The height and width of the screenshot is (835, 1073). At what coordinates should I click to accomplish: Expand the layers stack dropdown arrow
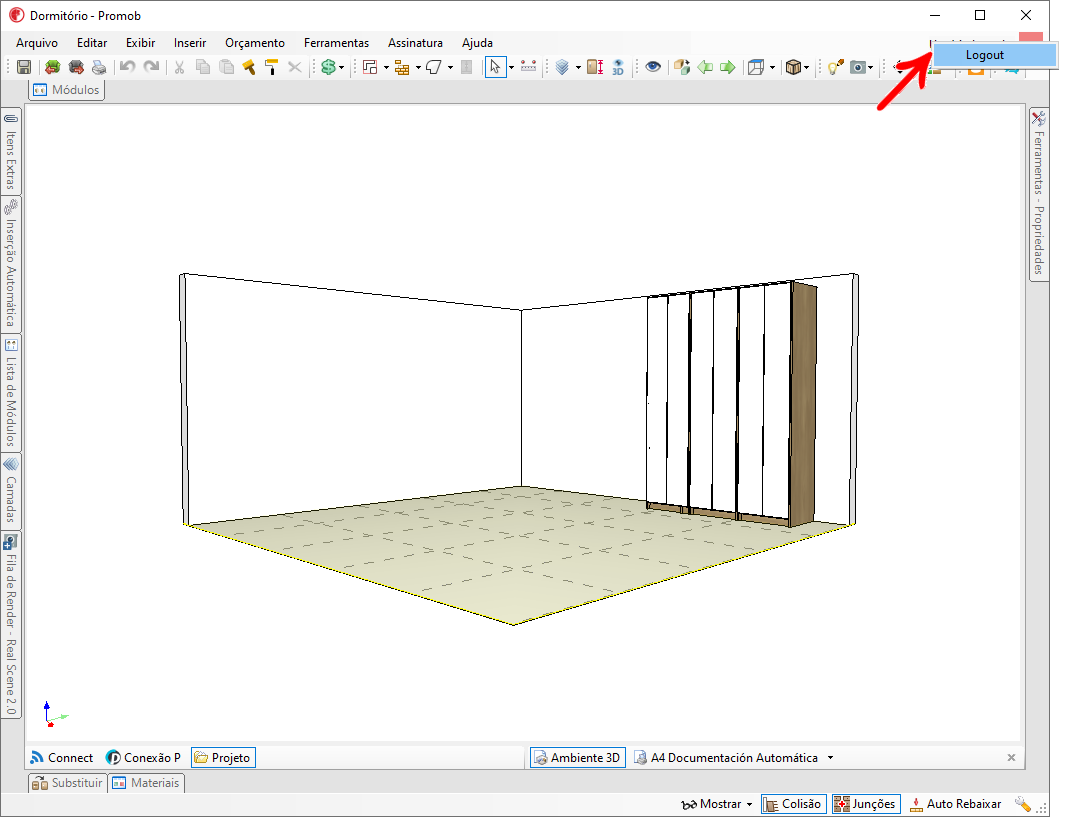[578, 67]
